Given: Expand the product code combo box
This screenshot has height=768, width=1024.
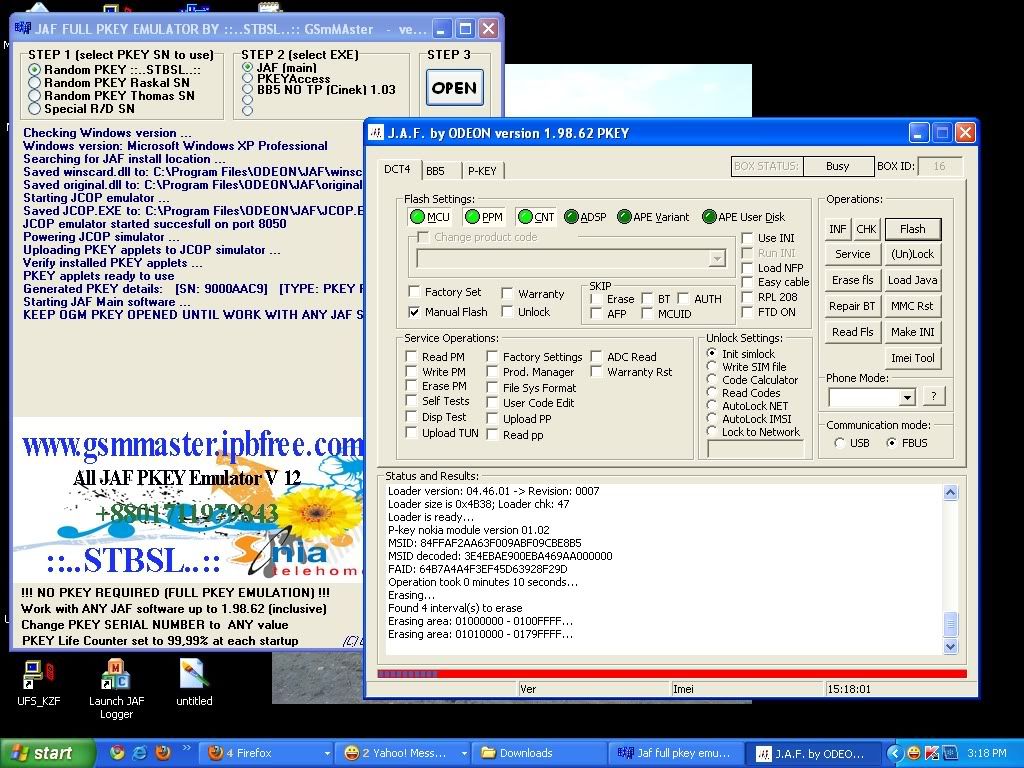Looking at the screenshot, I should (x=717, y=259).
